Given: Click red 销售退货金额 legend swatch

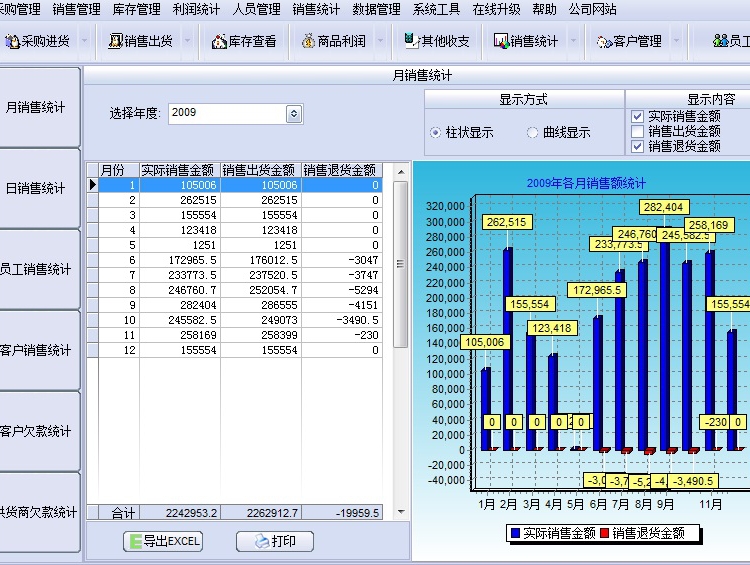Looking at the screenshot, I should point(605,533).
